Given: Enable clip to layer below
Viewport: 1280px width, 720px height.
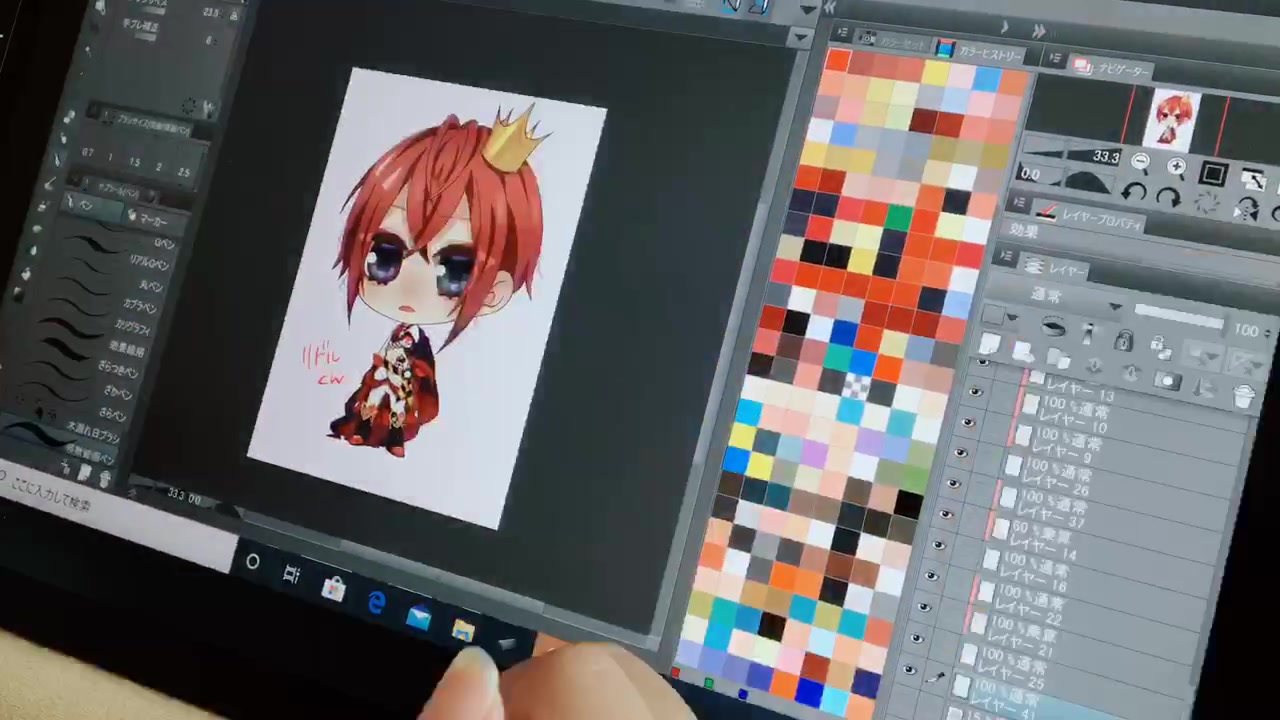Looking at the screenshot, I should (1054, 327).
